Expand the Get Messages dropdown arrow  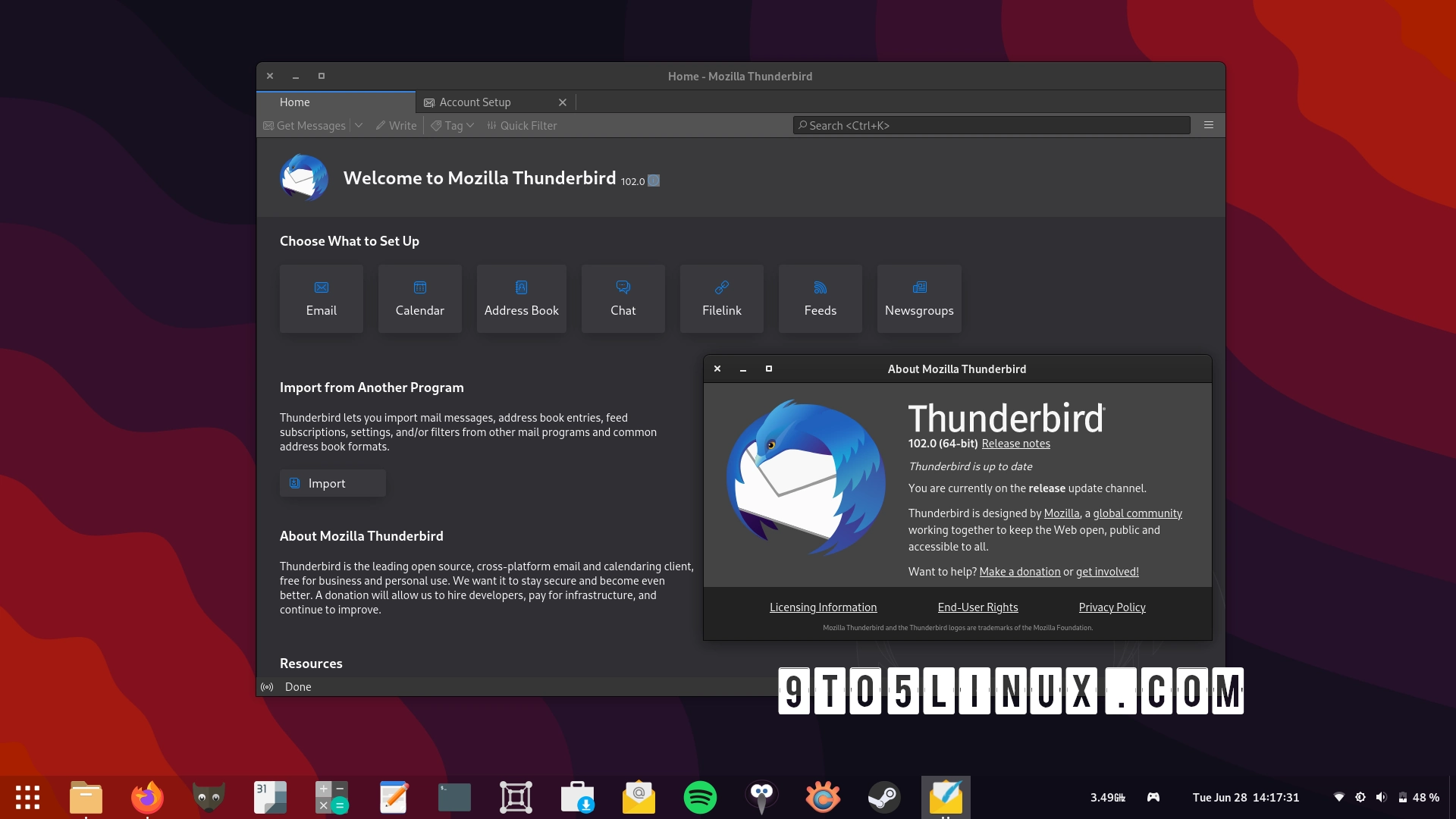[x=358, y=125]
